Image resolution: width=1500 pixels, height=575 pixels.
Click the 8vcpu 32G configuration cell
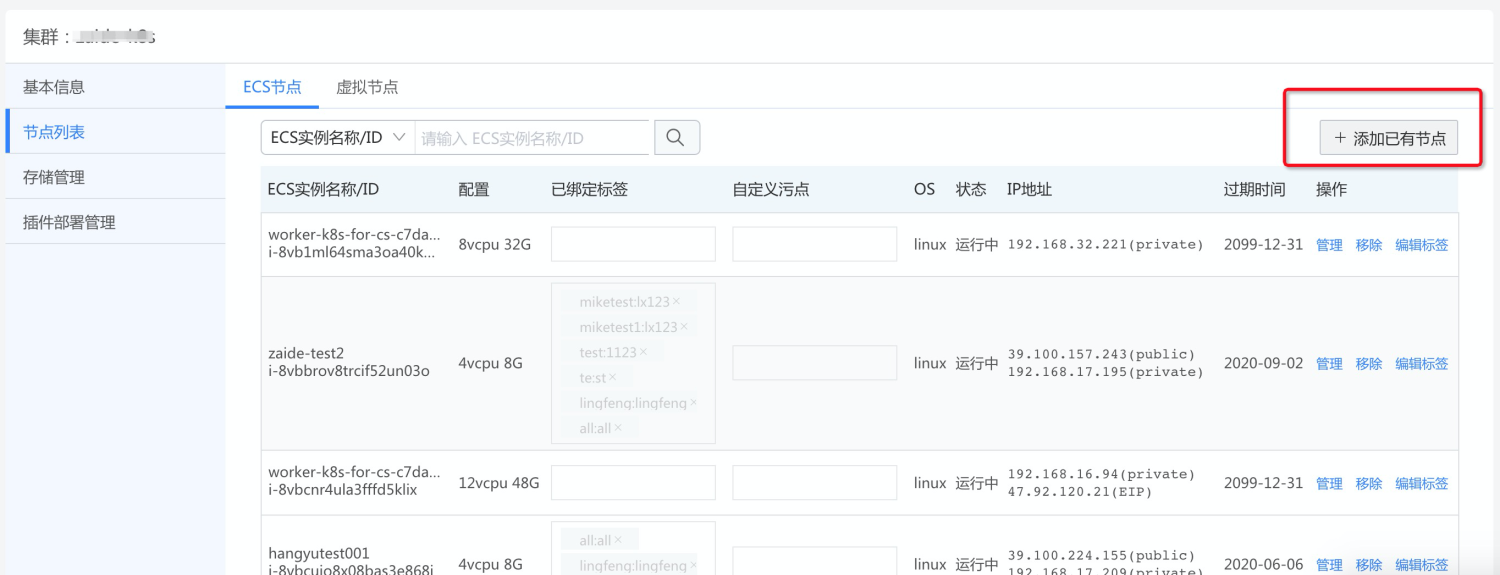click(x=494, y=244)
